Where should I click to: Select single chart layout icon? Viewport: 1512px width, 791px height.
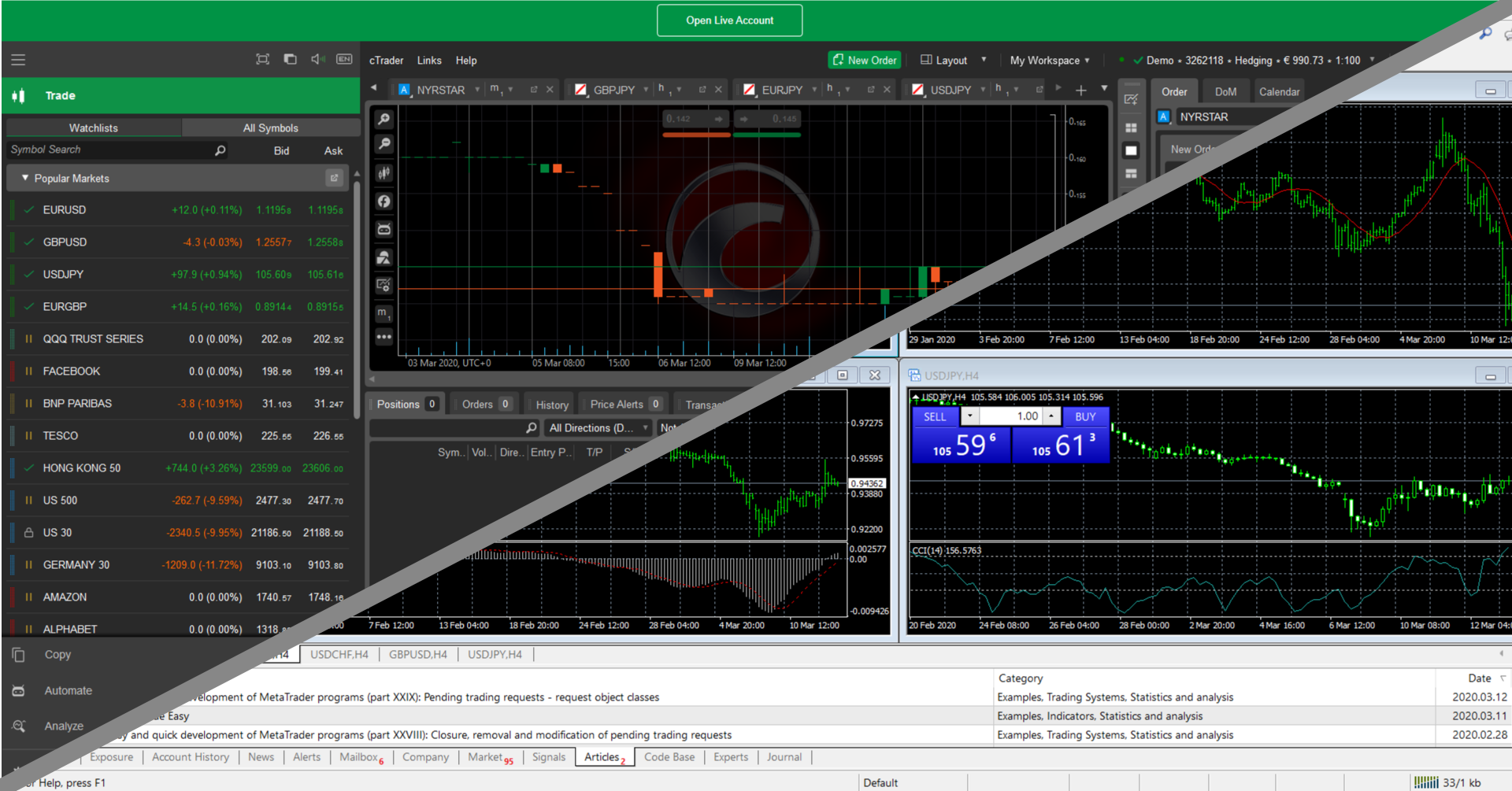point(1131,150)
